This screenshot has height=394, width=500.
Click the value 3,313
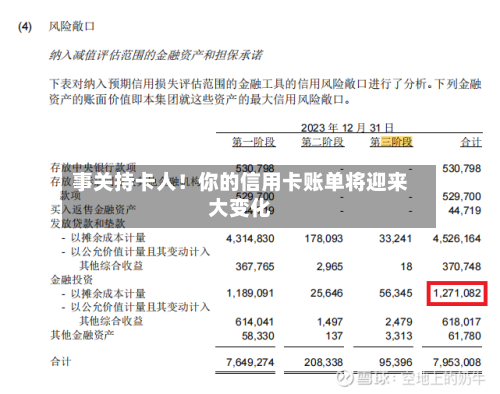399,336
